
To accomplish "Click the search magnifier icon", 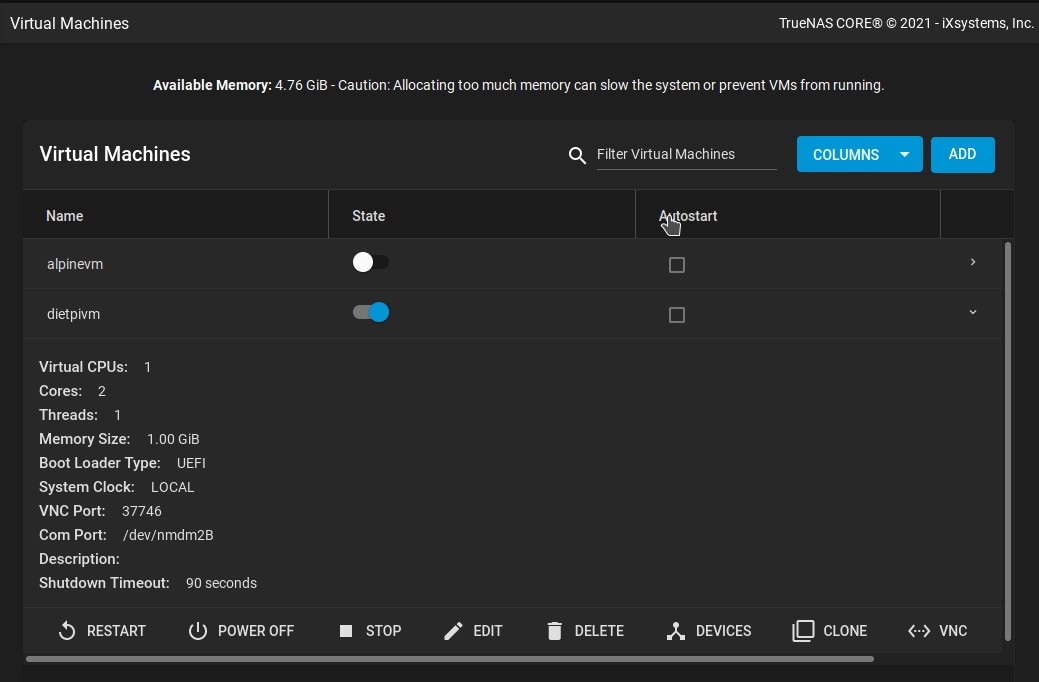I will 577,155.
